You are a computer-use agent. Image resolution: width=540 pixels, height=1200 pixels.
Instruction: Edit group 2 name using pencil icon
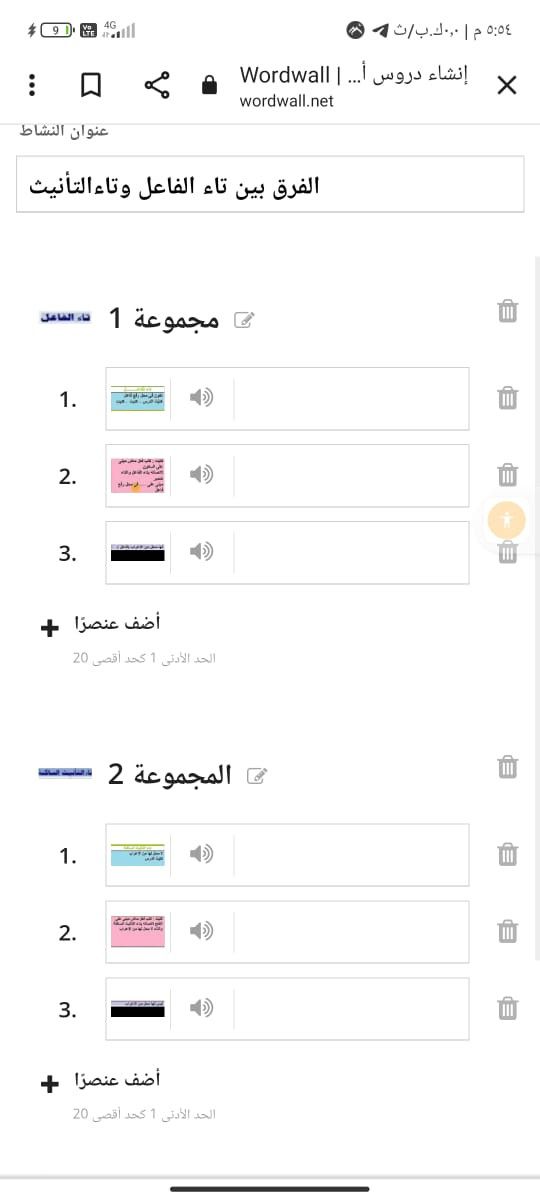click(257, 776)
